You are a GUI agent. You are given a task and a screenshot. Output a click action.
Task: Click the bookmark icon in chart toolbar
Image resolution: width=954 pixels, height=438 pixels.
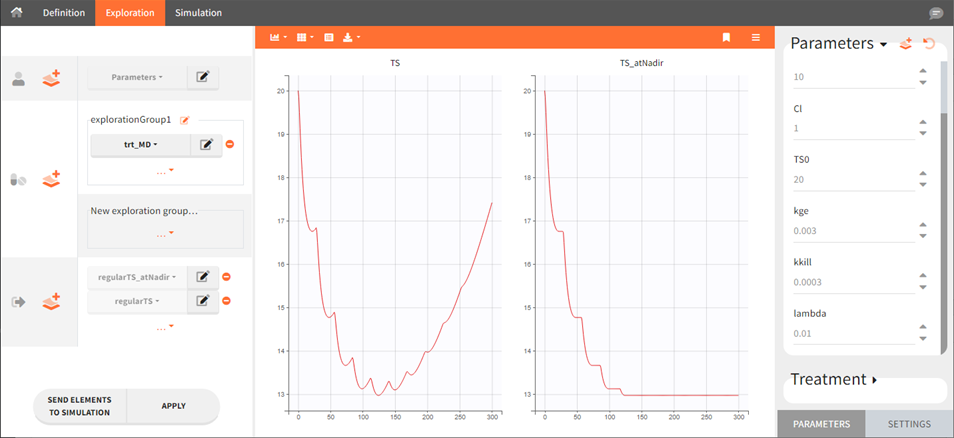tap(726, 37)
